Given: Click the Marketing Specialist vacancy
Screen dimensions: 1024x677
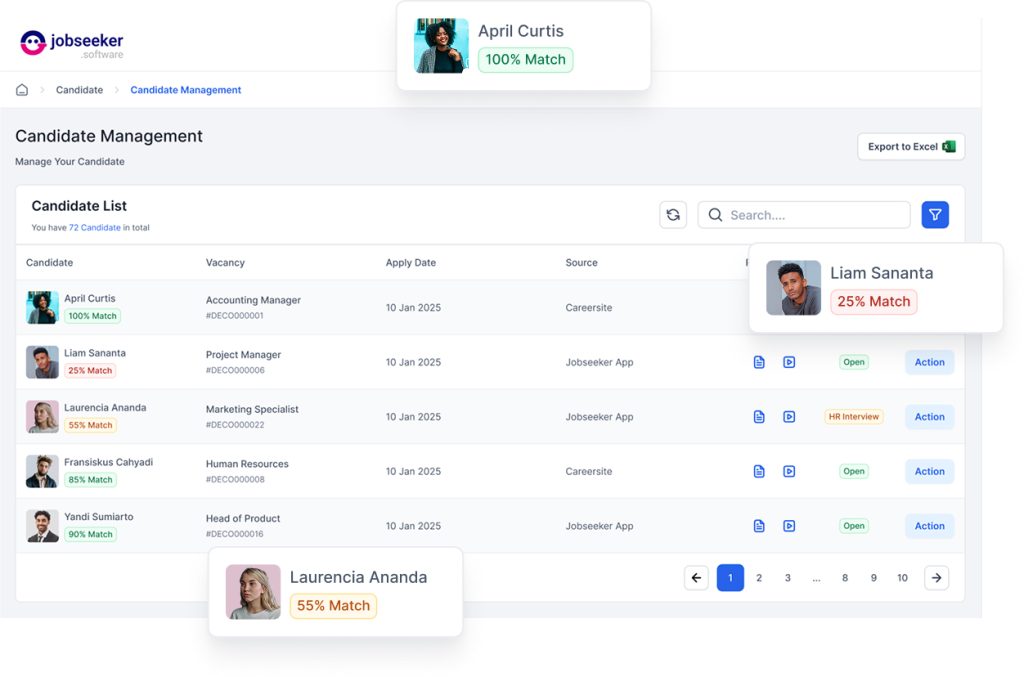Looking at the screenshot, I should point(252,409).
